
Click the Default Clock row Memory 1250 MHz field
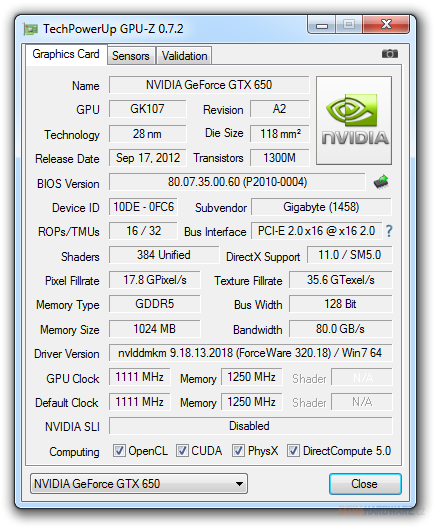tap(251, 402)
